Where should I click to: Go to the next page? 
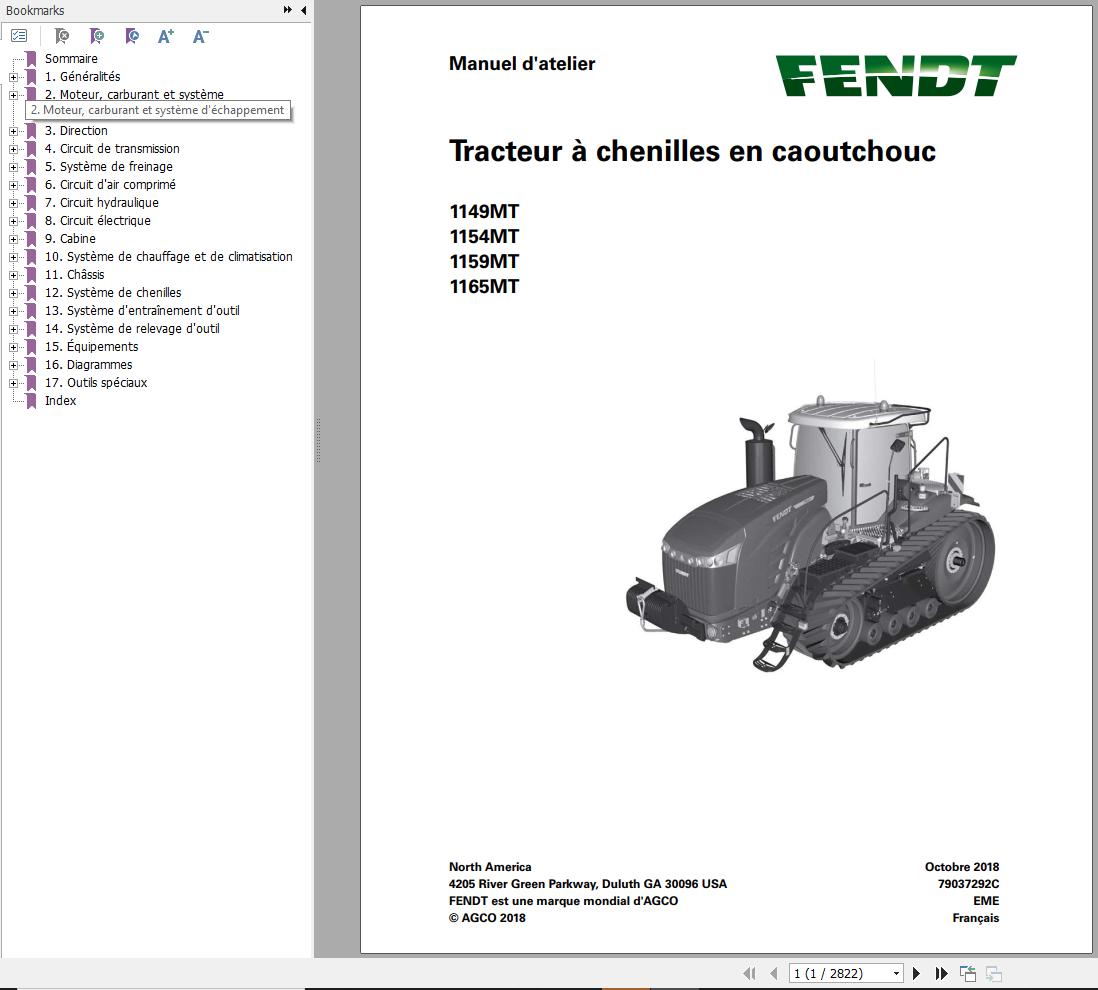[916, 973]
